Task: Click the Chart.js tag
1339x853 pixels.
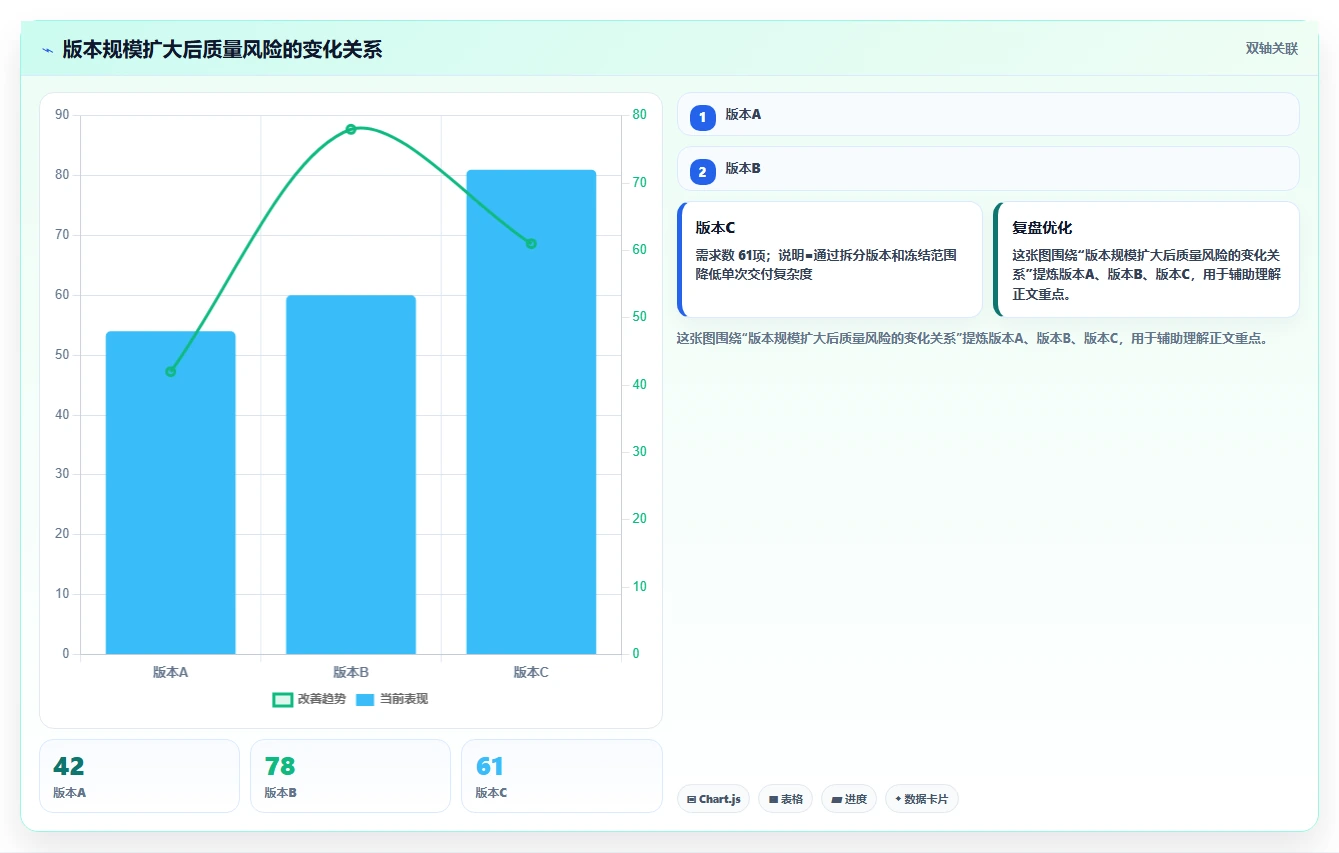Action: click(713, 799)
